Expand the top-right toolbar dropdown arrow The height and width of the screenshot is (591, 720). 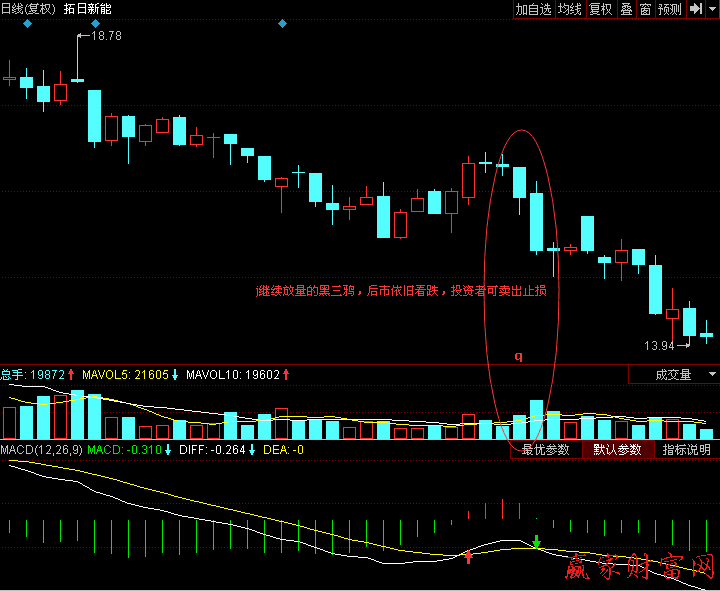click(x=712, y=9)
